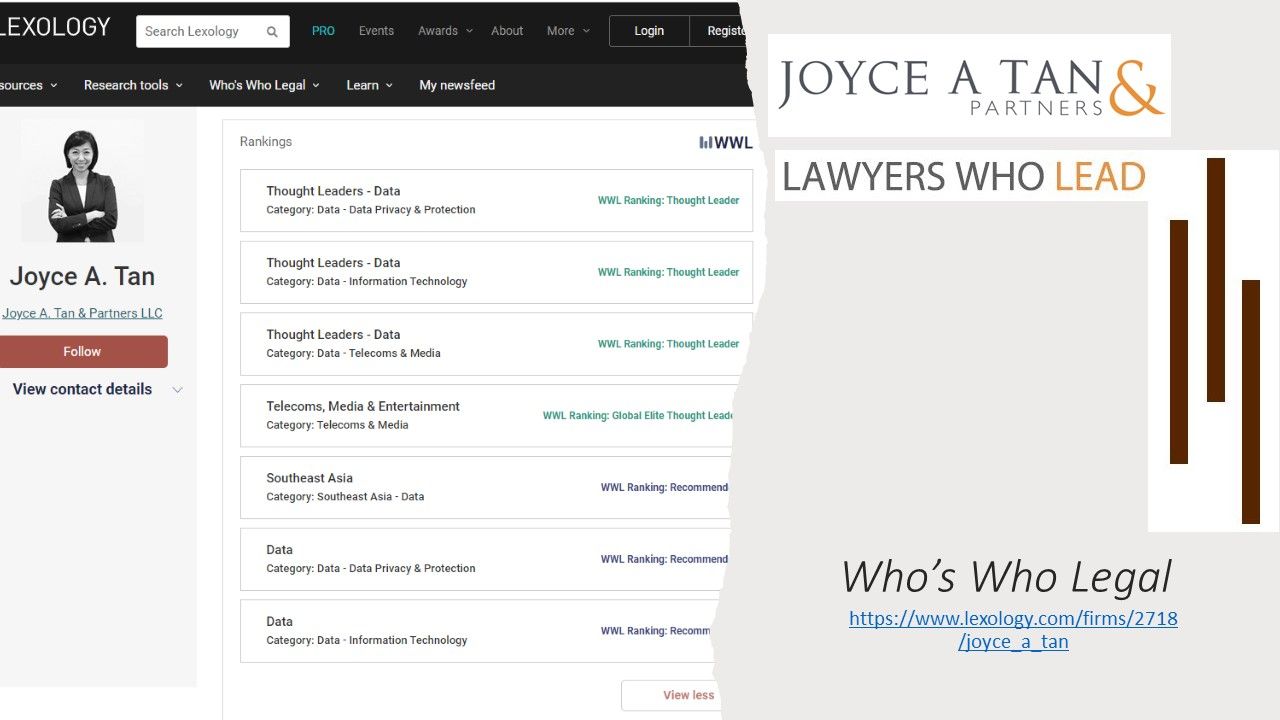
Task: Select Data - Data Privacy & Protection row
Action: (484, 559)
